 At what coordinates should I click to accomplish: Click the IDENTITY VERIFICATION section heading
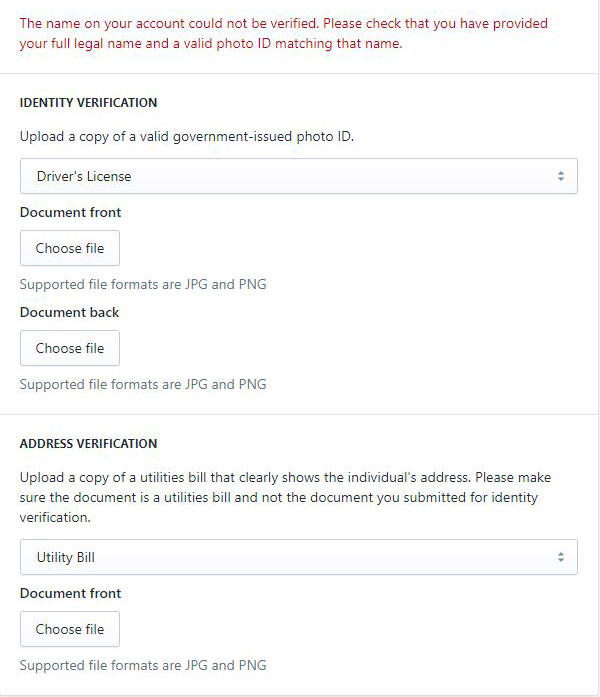pyautogui.click(x=89, y=102)
